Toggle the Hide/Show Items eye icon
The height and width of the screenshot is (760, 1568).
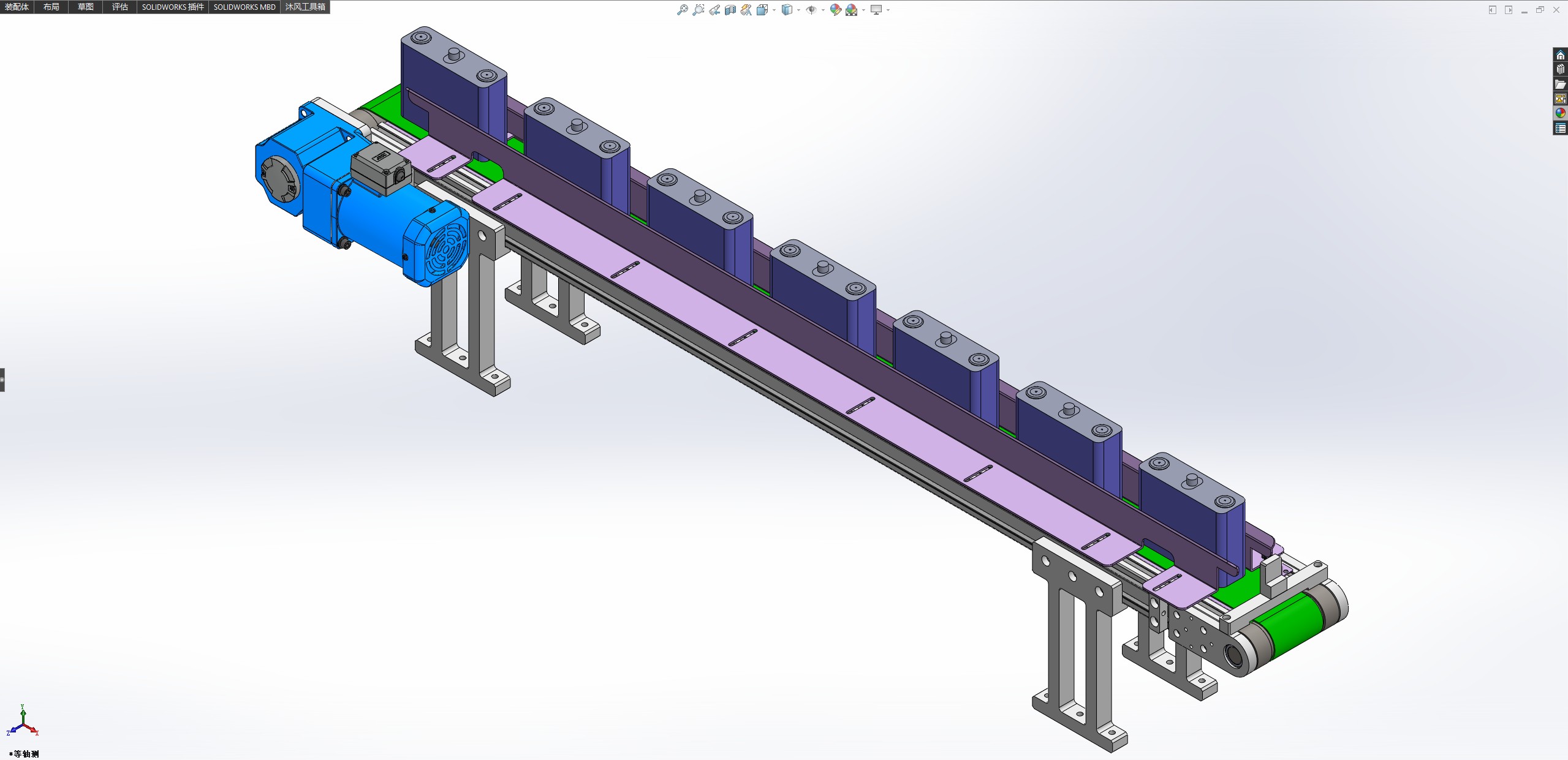click(811, 10)
